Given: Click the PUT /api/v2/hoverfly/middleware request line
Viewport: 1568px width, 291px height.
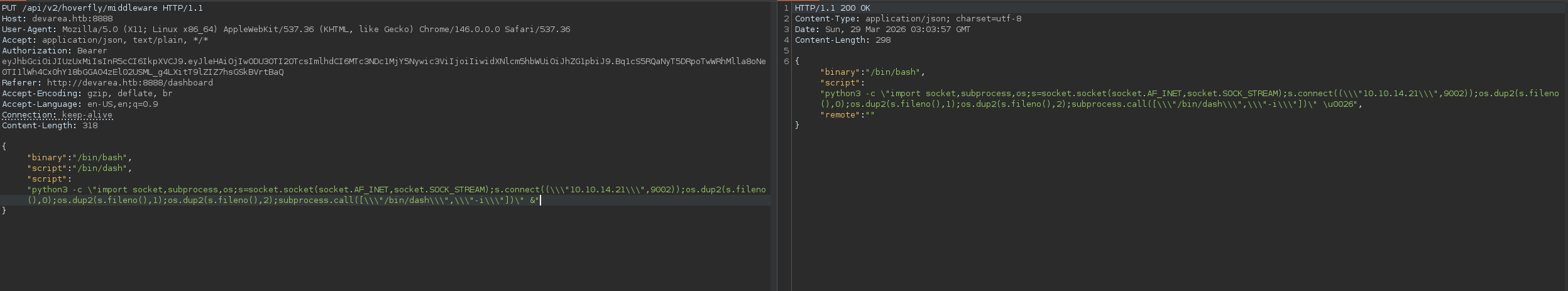Looking at the screenshot, I should (102, 8).
